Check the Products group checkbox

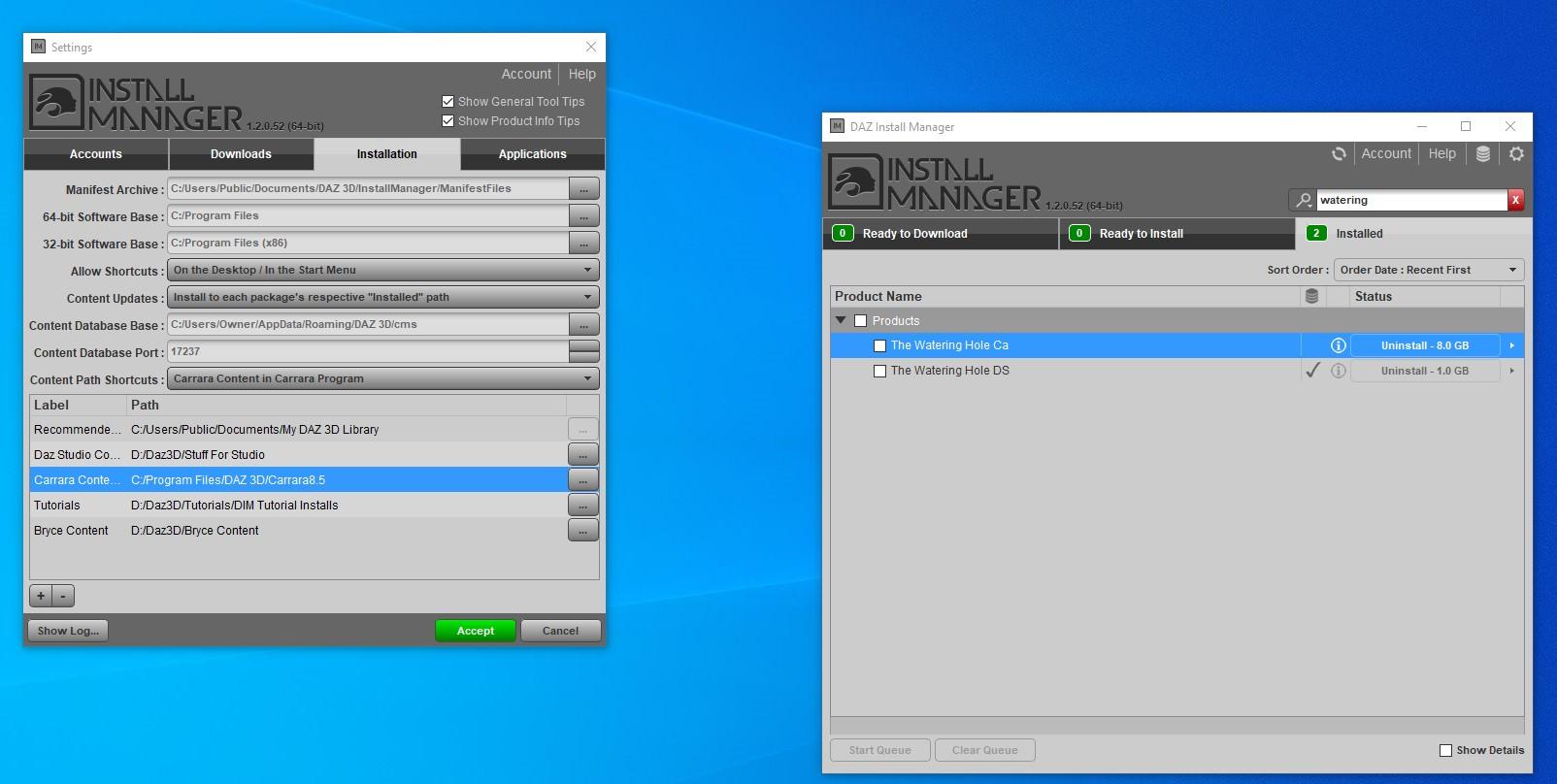[x=860, y=321]
